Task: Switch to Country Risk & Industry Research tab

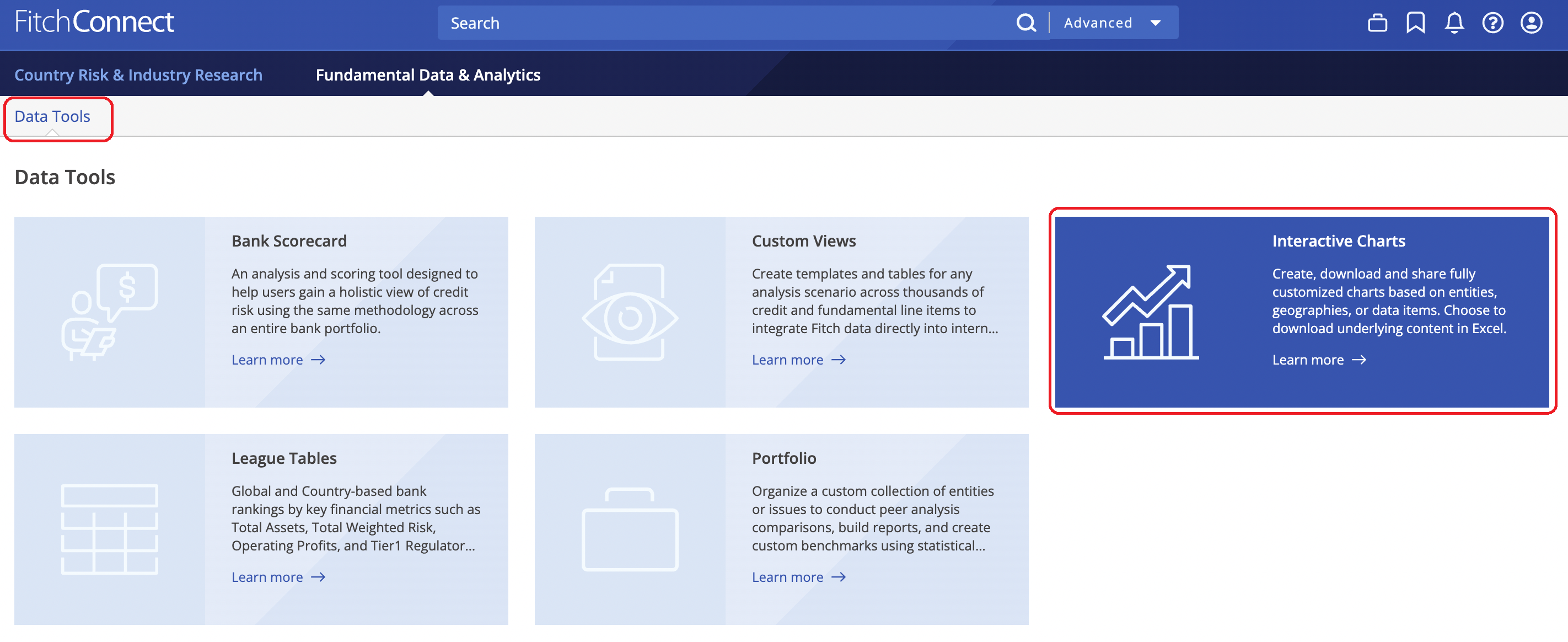Action: click(x=138, y=74)
